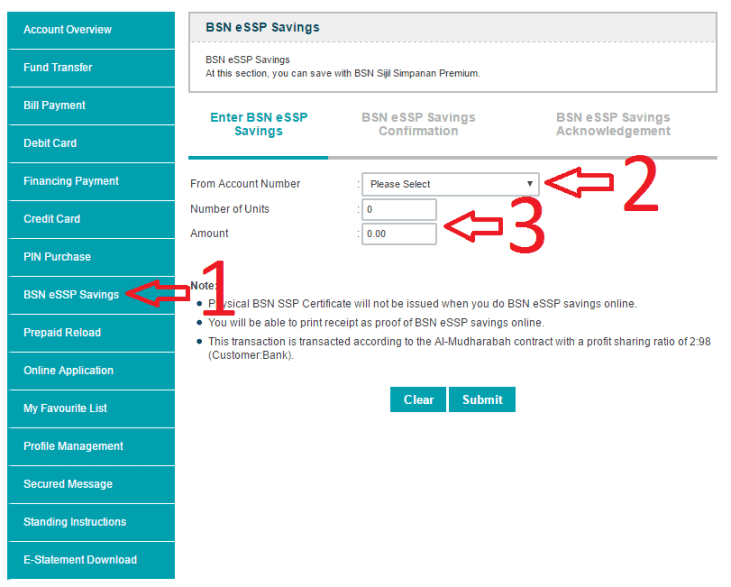View Secured Message section
731x587 pixels.
[91, 484]
